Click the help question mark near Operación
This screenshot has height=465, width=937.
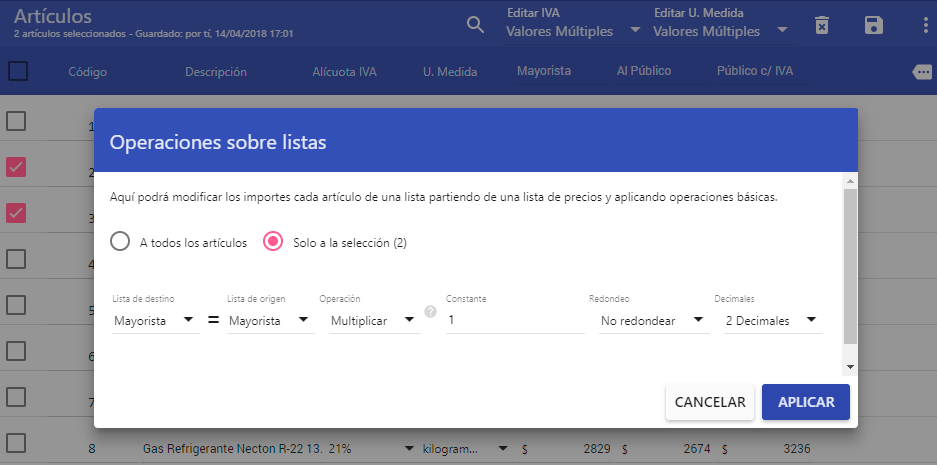430,311
